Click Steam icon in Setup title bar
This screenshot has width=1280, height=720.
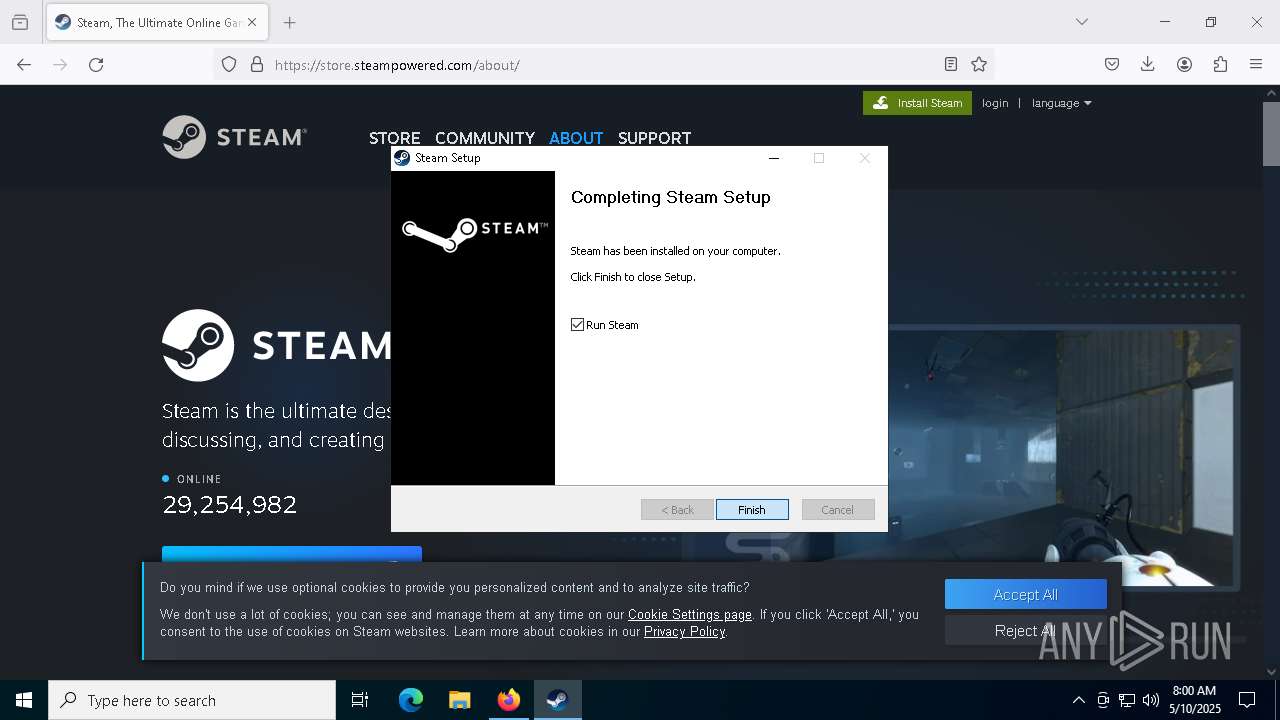click(402, 158)
